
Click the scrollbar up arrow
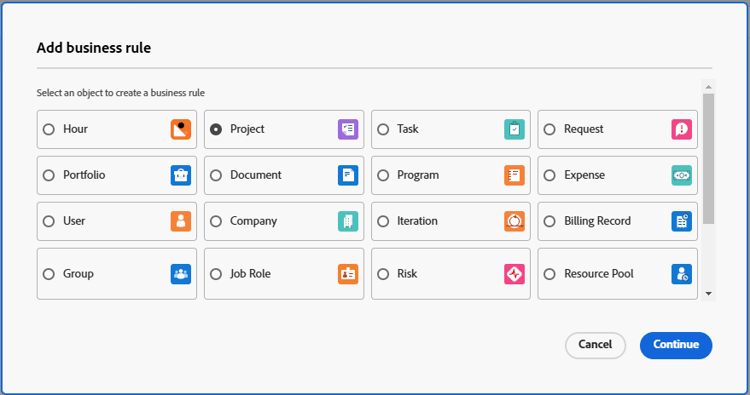[708, 87]
